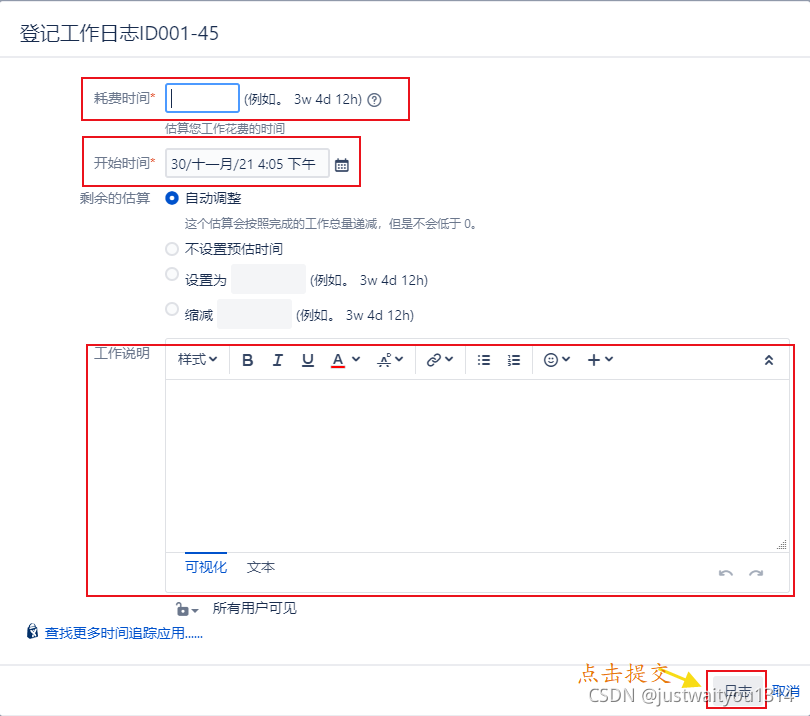Select the 不设置预估时间 option
The image size is (810, 716).
pyautogui.click(x=170, y=249)
